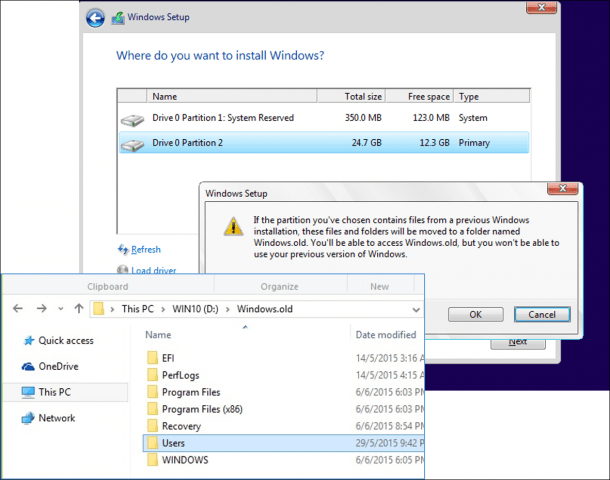The width and height of the screenshot is (610, 480).
Task: Click the Network icon in sidebar
Action: click(x=28, y=418)
